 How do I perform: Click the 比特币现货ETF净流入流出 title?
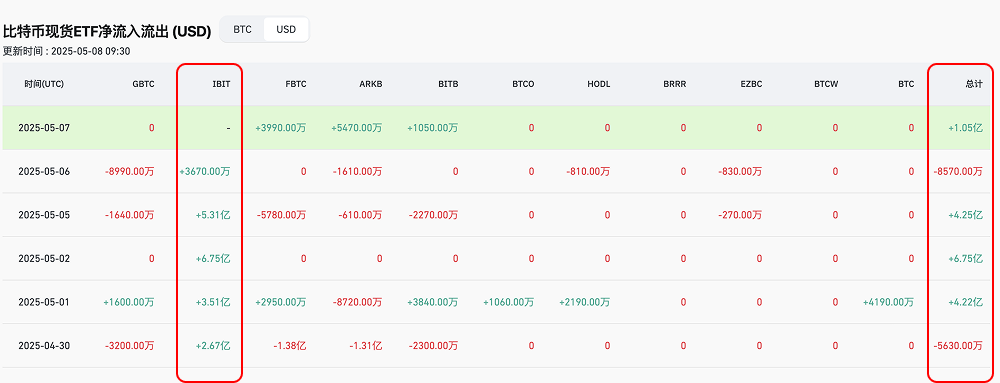point(107,32)
